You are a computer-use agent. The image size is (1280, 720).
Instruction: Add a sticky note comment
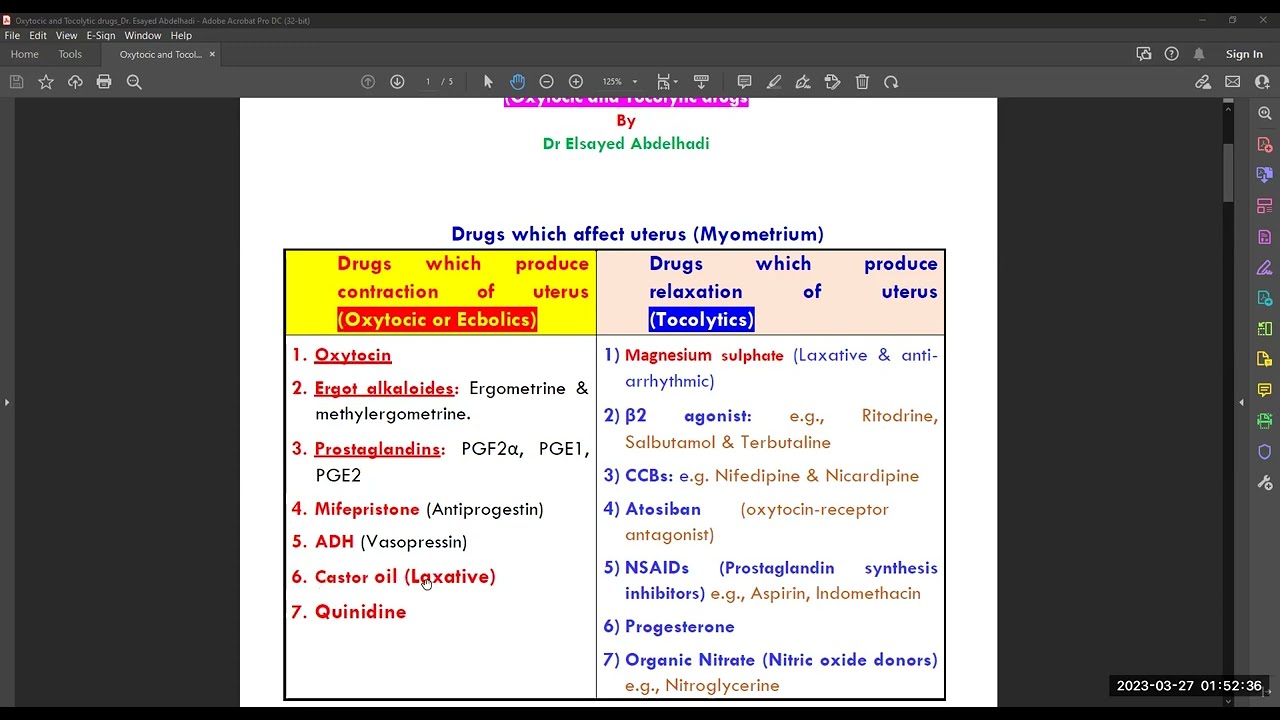744,82
